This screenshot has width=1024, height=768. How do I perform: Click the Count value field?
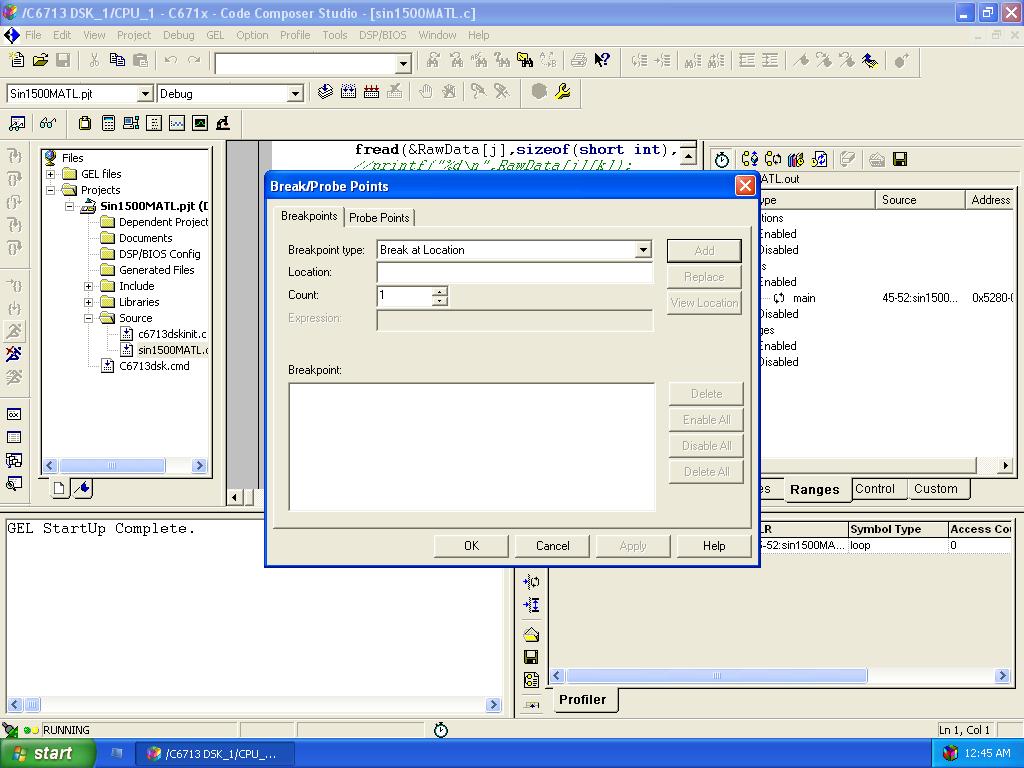tap(404, 296)
